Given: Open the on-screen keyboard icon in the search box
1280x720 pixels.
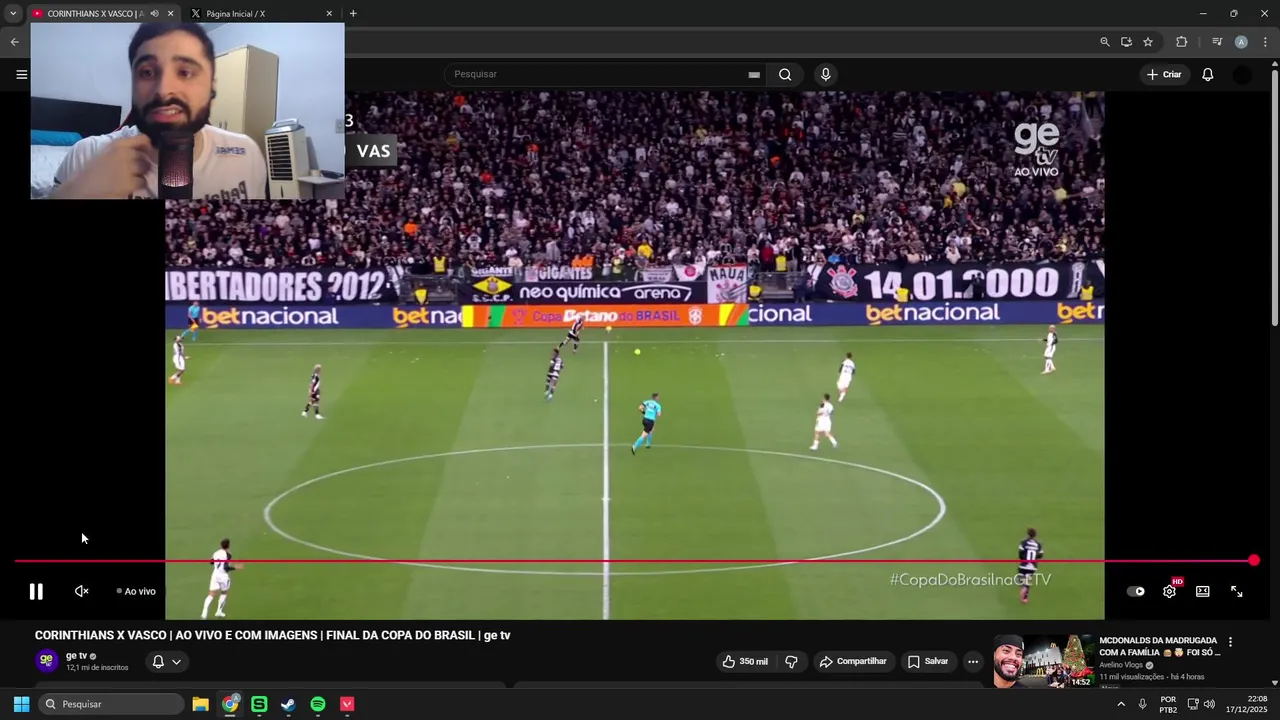Looking at the screenshot, I should coord(754,74).
